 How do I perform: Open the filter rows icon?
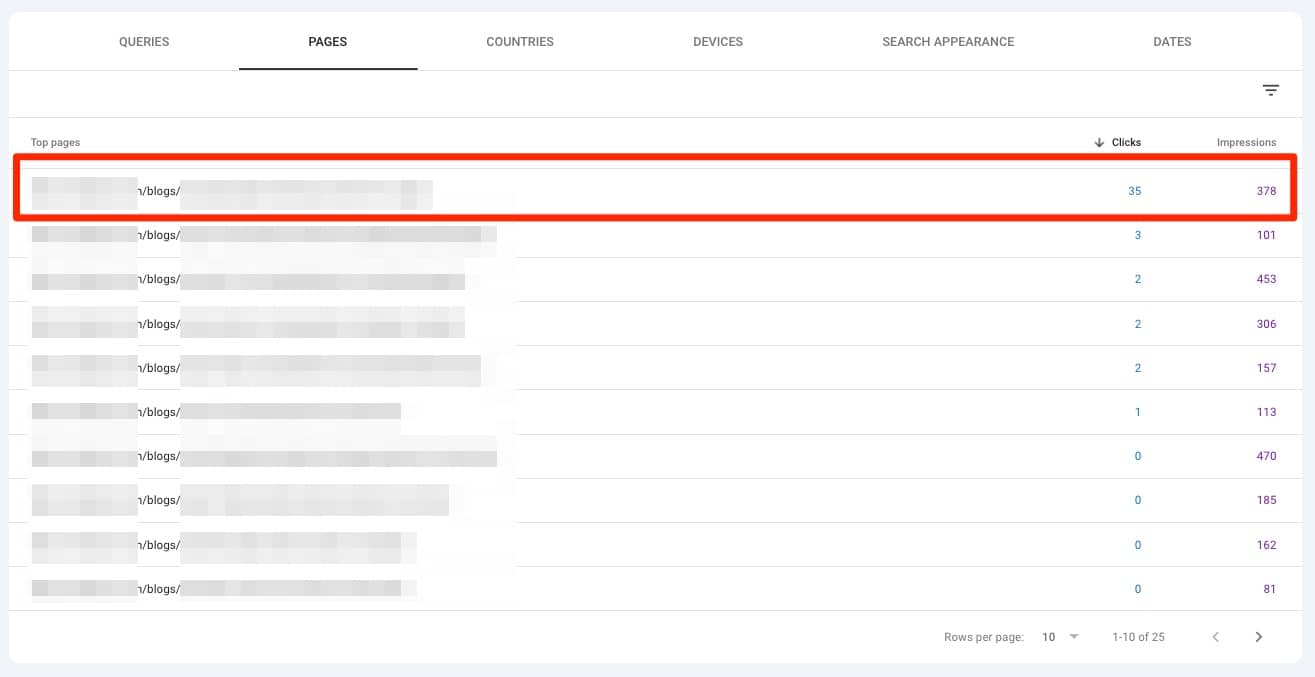click(1270, 90)
